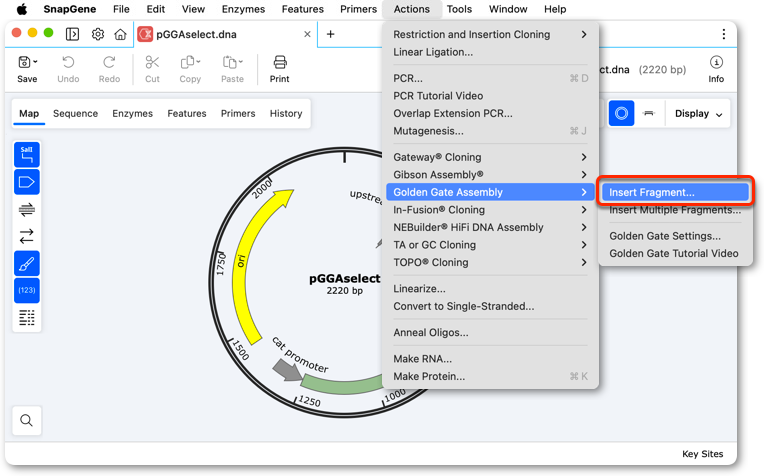Open the Info panel icon
Screen dimensions: 764x476
tap(716, 62)
